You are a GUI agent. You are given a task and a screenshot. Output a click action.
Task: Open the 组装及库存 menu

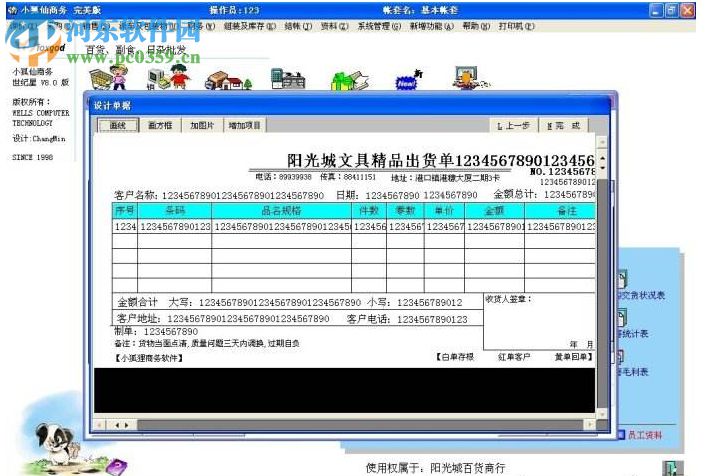[249, 26]
